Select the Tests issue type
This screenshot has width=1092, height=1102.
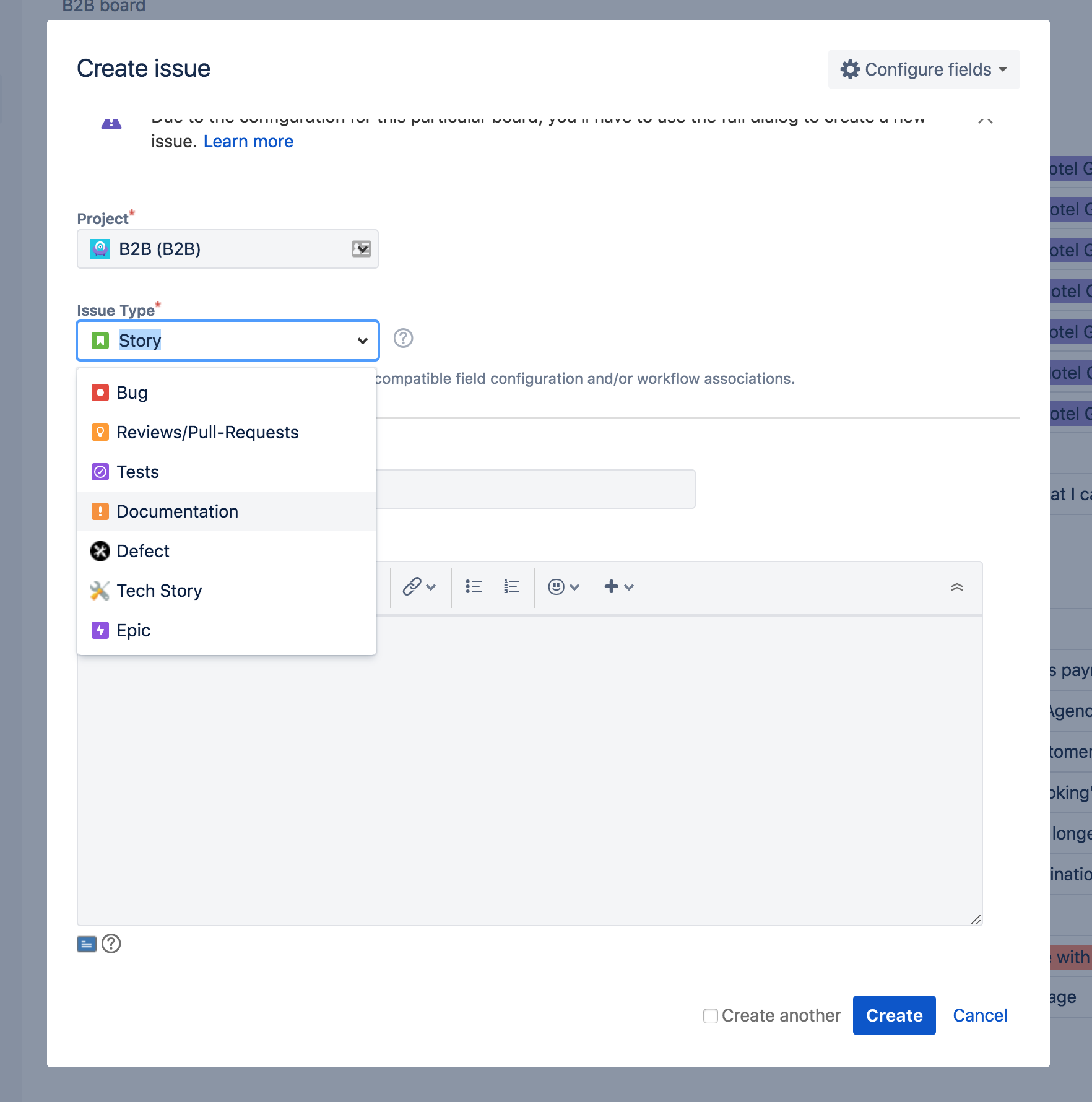coord(227,472)
